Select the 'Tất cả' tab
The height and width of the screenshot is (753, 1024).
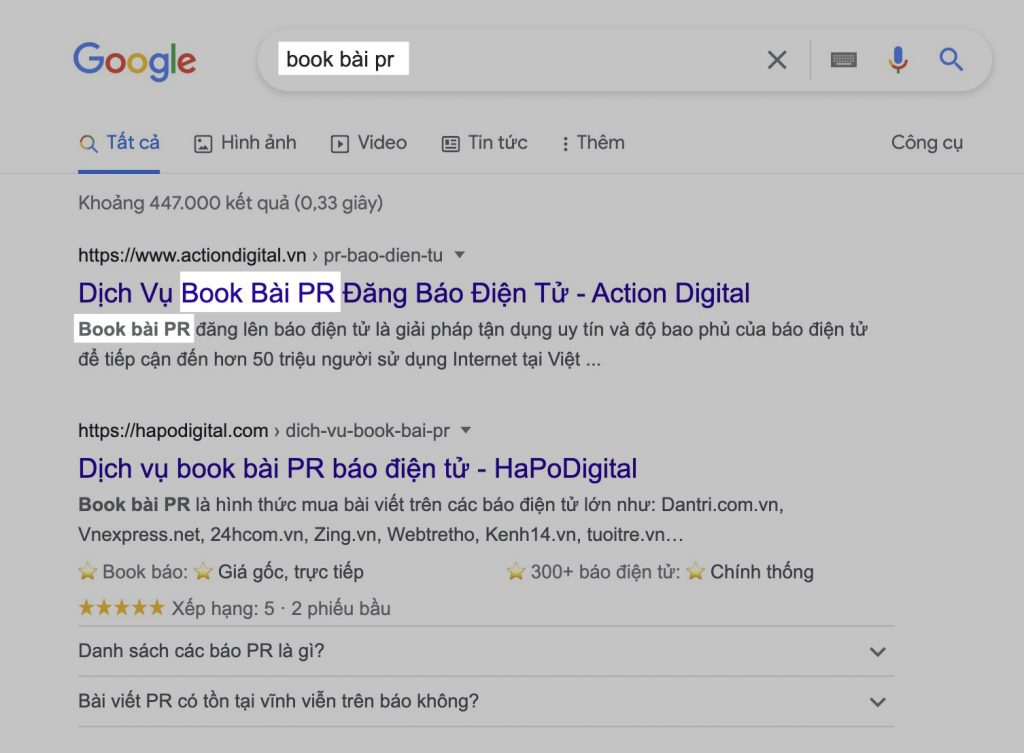coord(119,142)
